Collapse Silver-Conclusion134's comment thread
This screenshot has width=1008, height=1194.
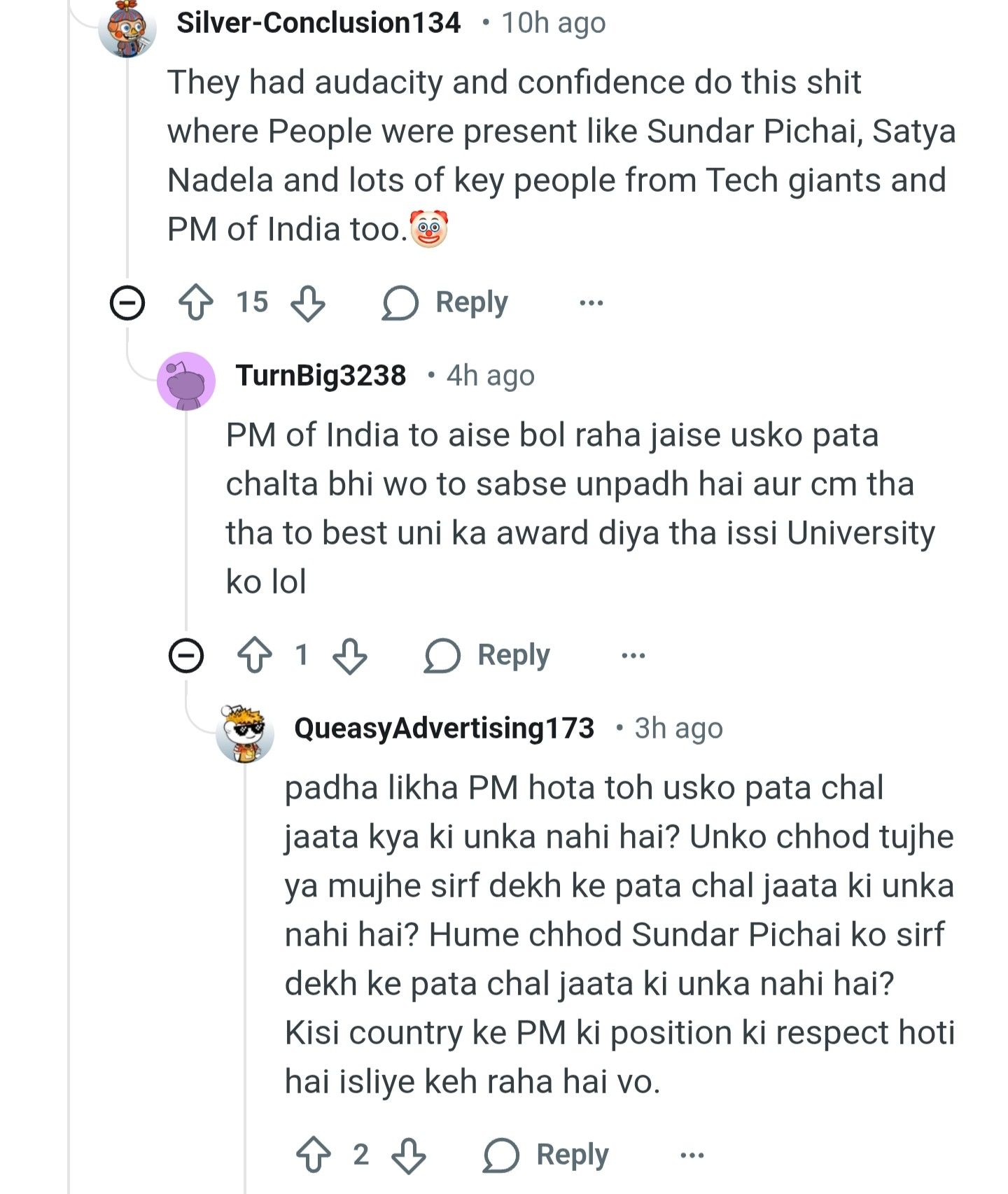127,303
